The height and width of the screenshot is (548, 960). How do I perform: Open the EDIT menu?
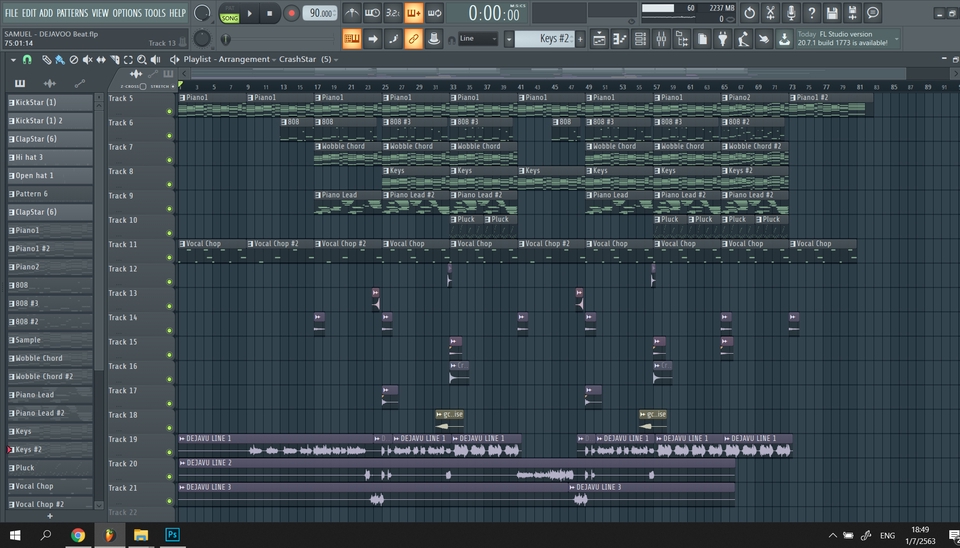(29, 13)
